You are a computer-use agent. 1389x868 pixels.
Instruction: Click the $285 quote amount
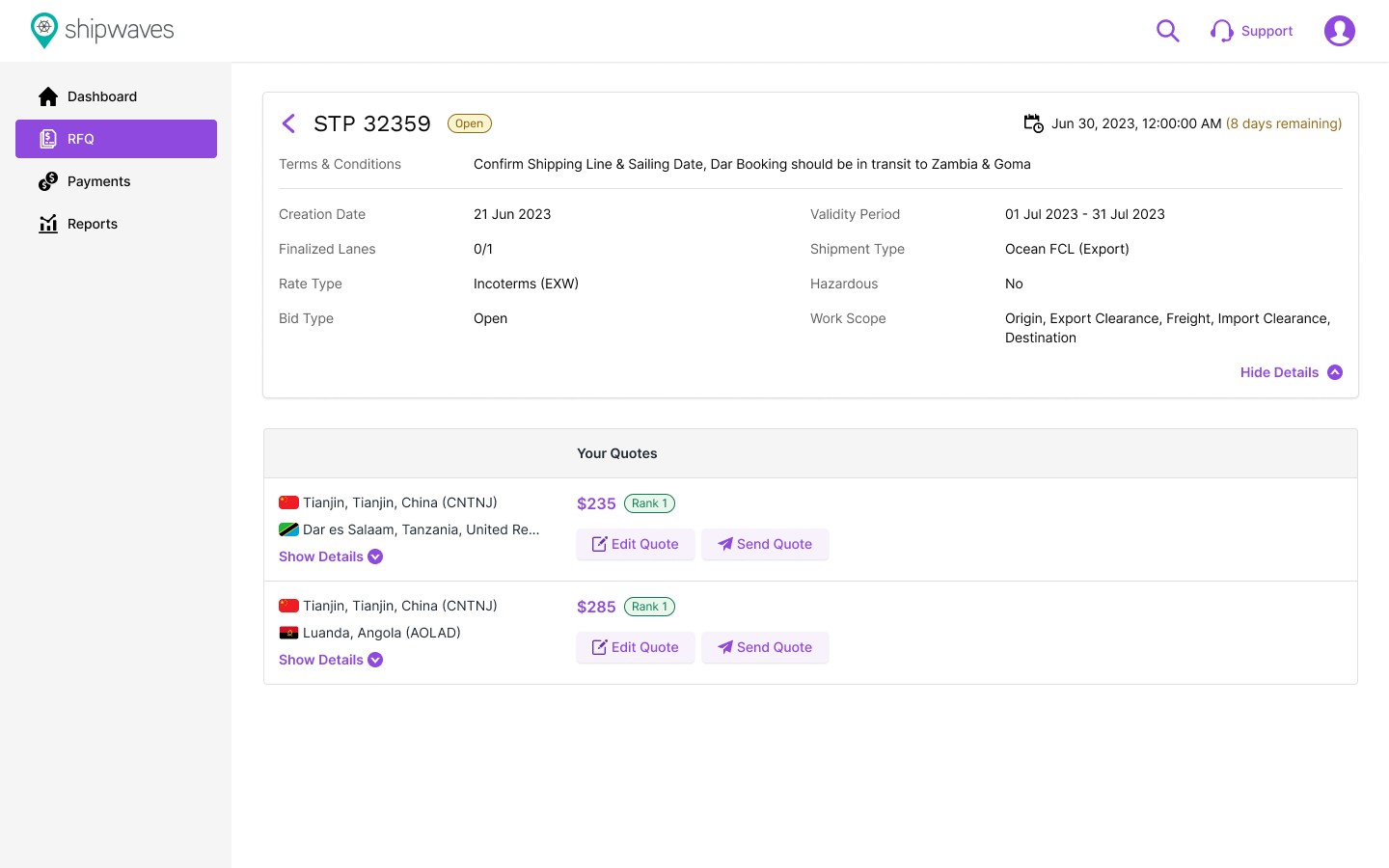point(596,607)
